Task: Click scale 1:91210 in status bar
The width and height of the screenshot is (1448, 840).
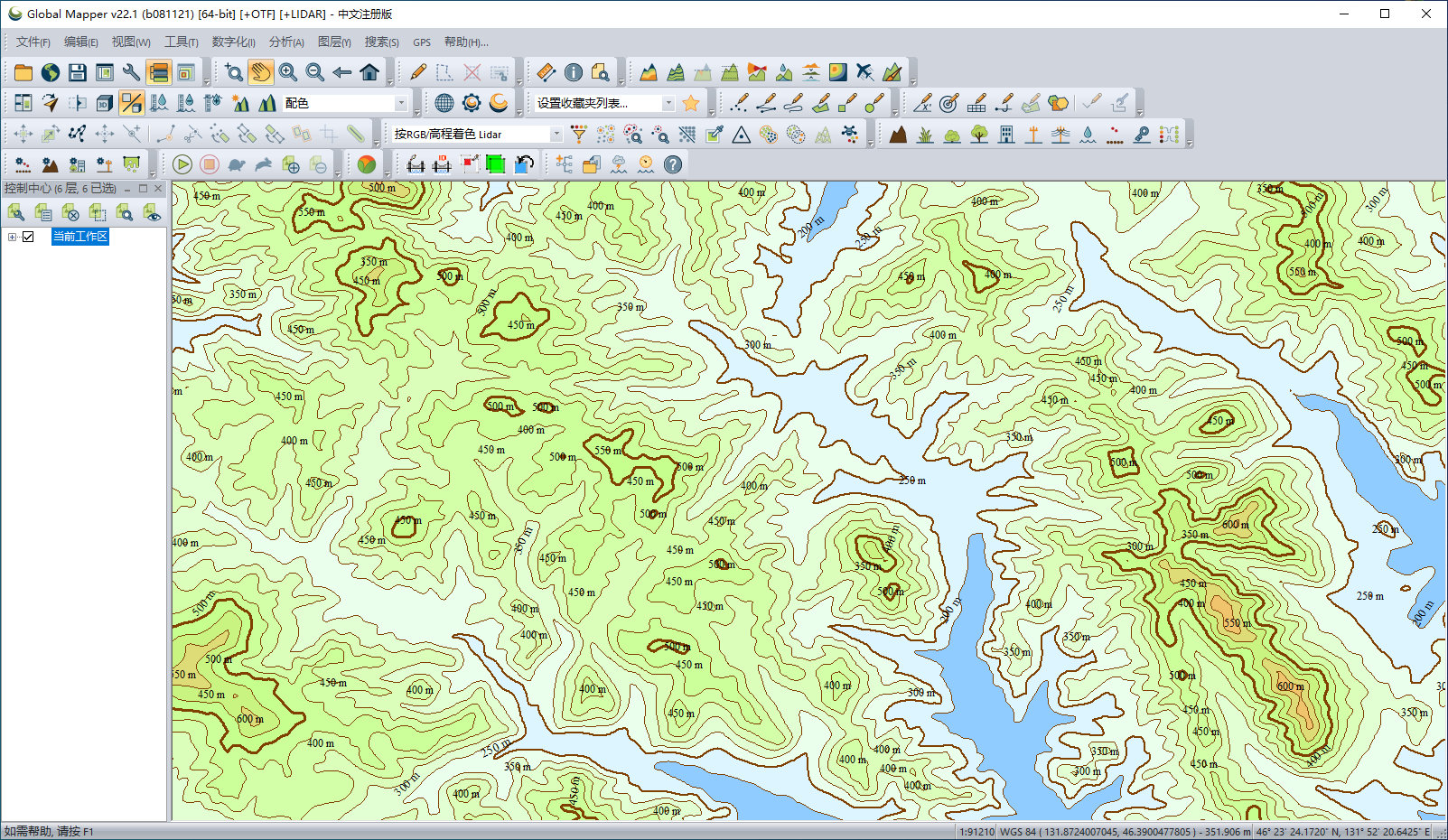Action: tap(976, 832)
